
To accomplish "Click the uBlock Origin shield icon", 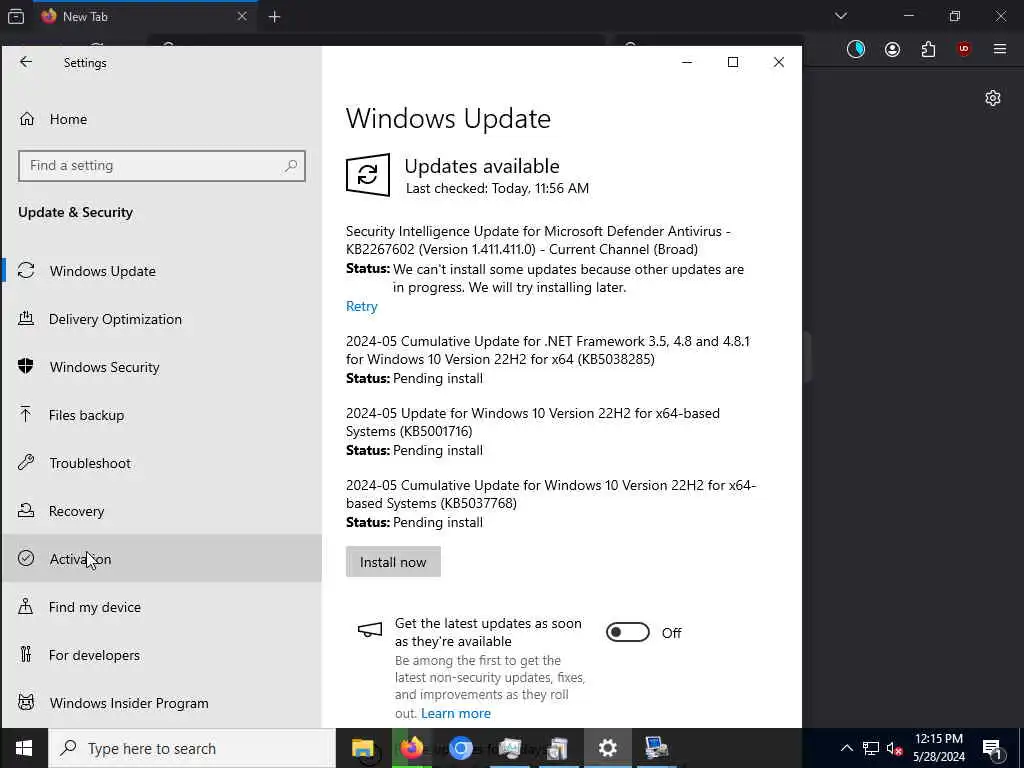I will tap(964, 49).
